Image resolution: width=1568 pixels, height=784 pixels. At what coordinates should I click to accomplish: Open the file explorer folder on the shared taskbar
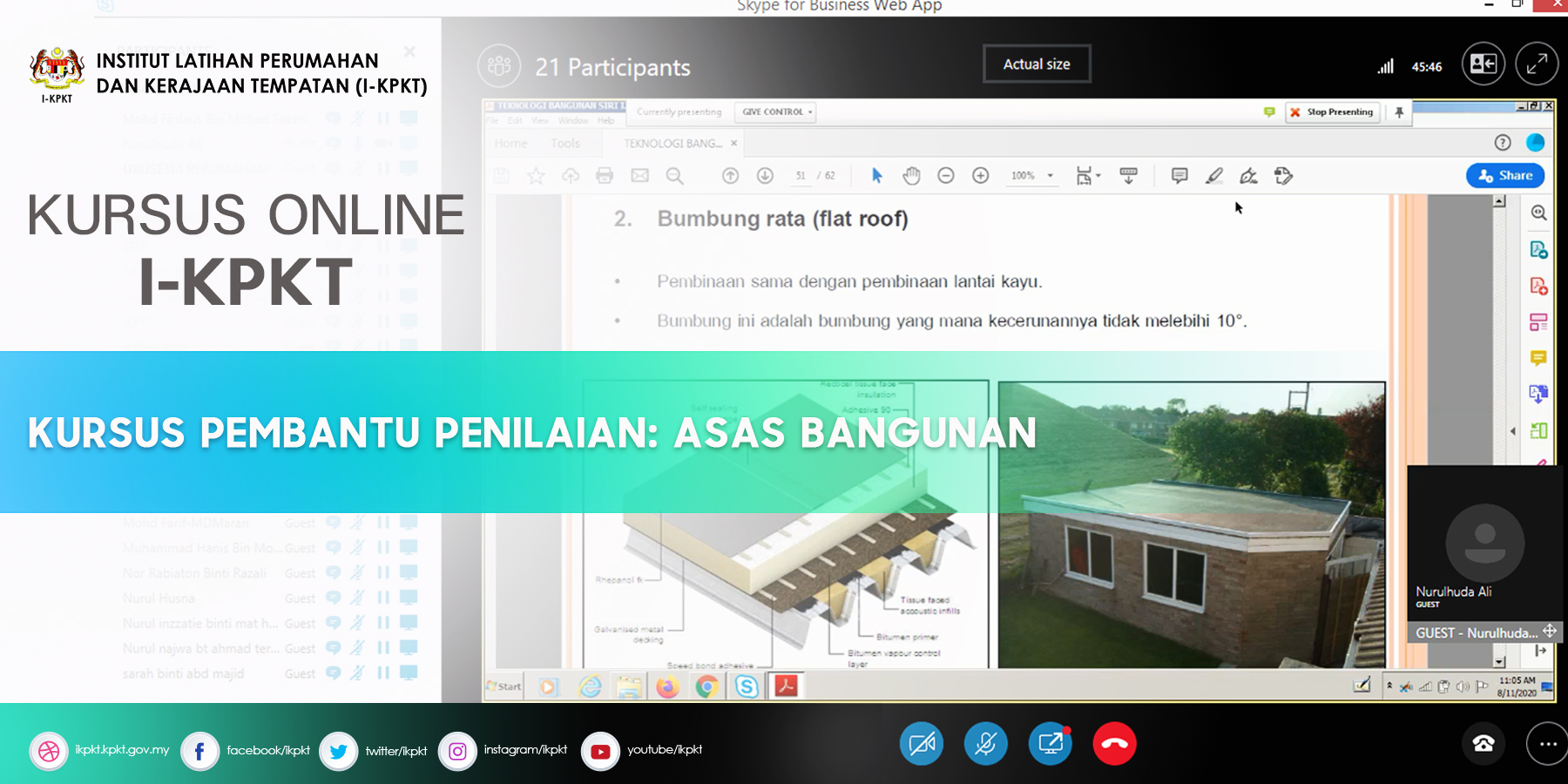pyautogui.click(x=629, y=686)
